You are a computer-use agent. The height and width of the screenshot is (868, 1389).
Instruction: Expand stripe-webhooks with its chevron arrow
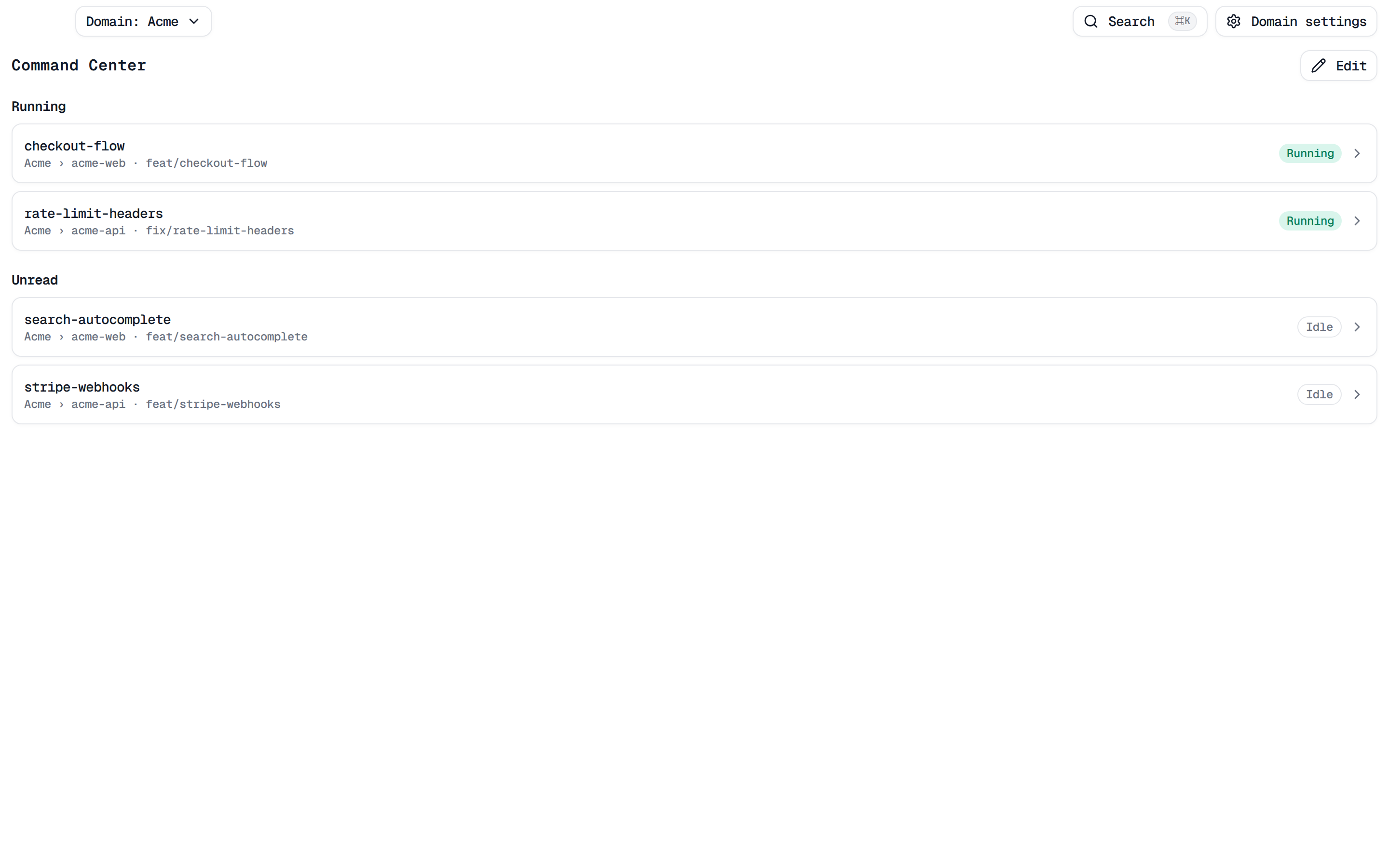pyautogui.click(x=1357, y=394)
